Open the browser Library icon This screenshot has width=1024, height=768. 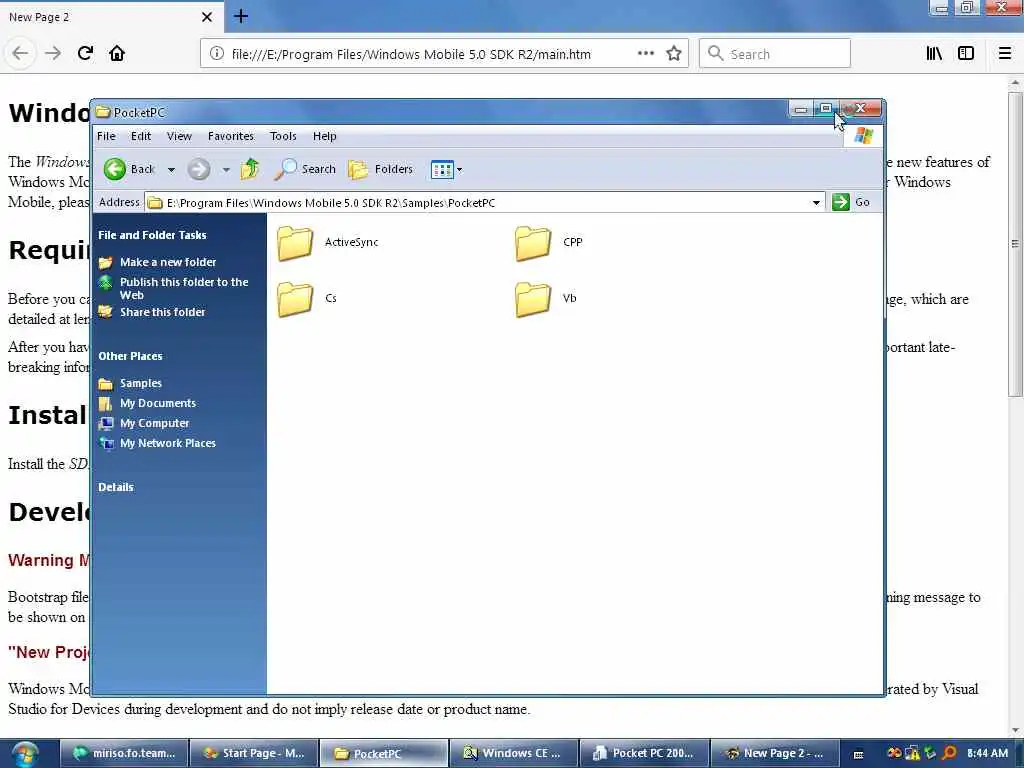pos(934,54)
